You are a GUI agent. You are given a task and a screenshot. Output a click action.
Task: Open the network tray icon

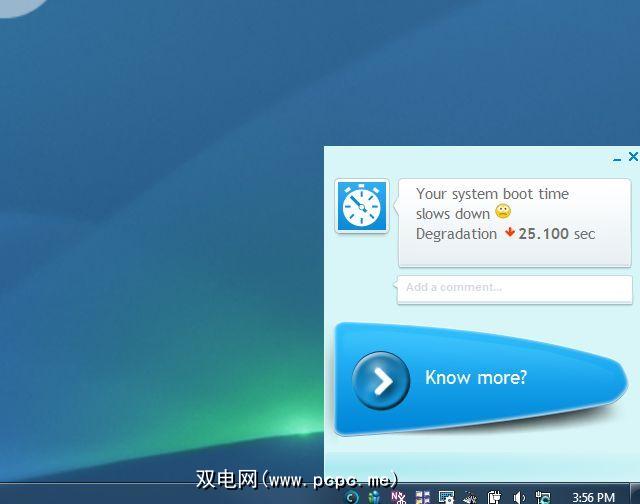click(543, 497)
